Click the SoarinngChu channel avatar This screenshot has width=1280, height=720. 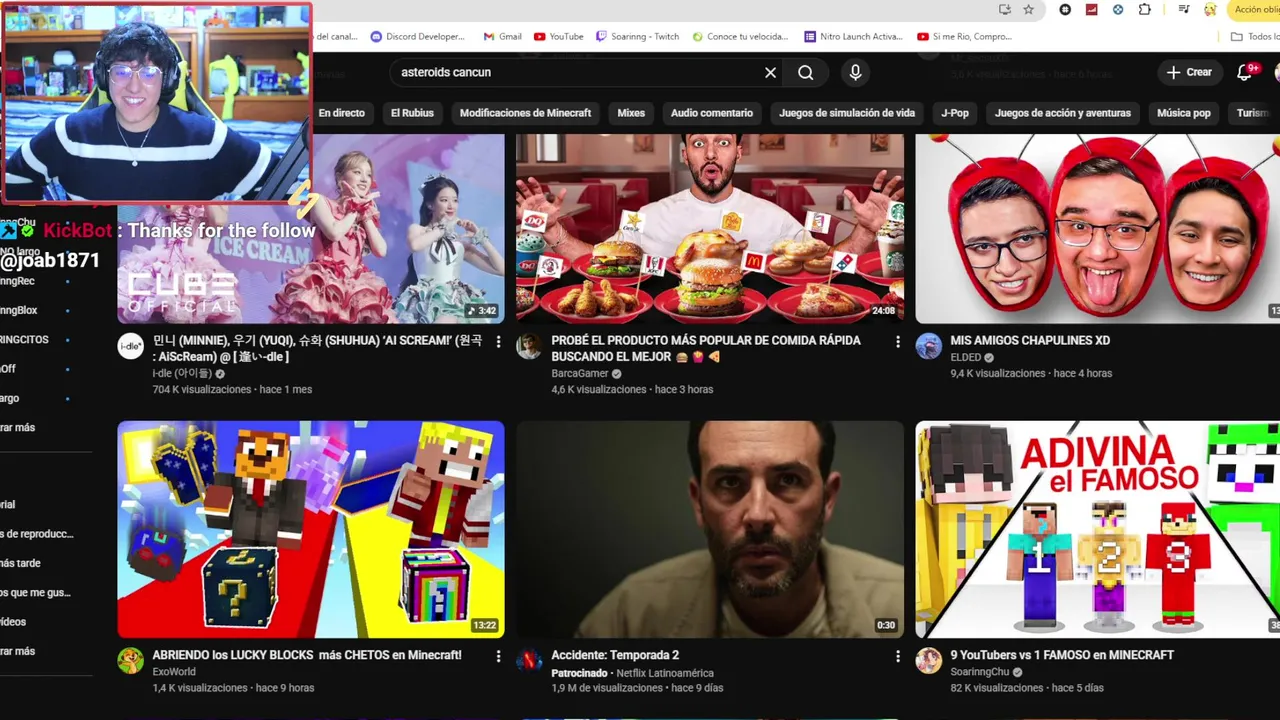click(928, 660)
